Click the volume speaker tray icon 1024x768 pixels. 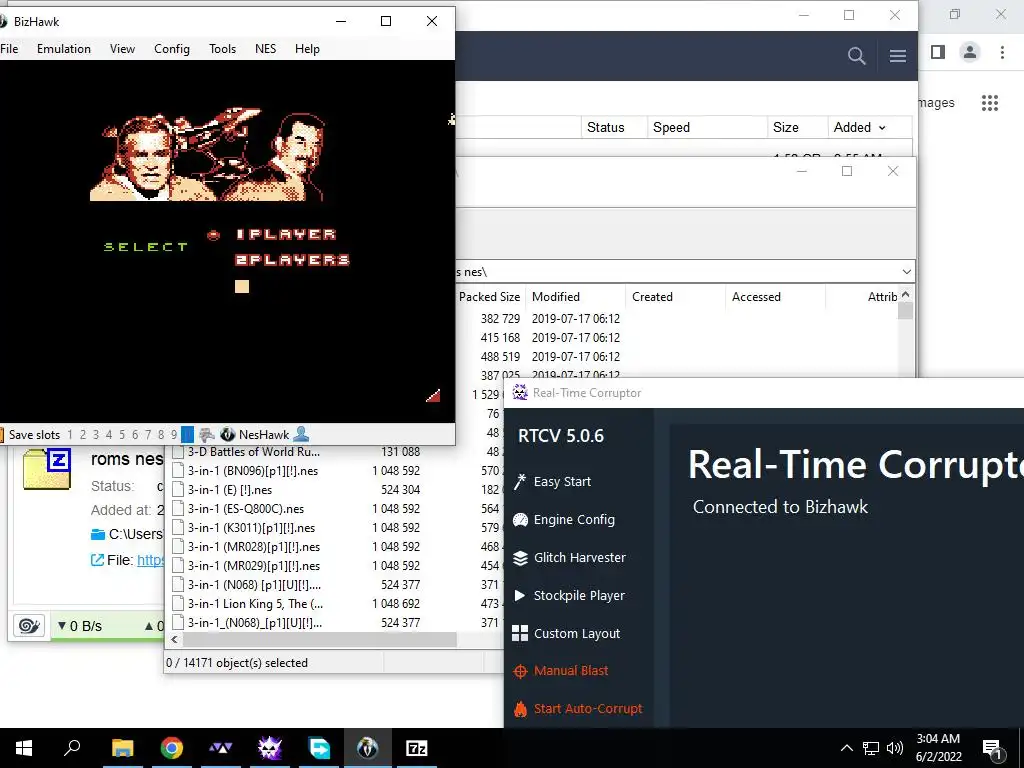point(895,748)
